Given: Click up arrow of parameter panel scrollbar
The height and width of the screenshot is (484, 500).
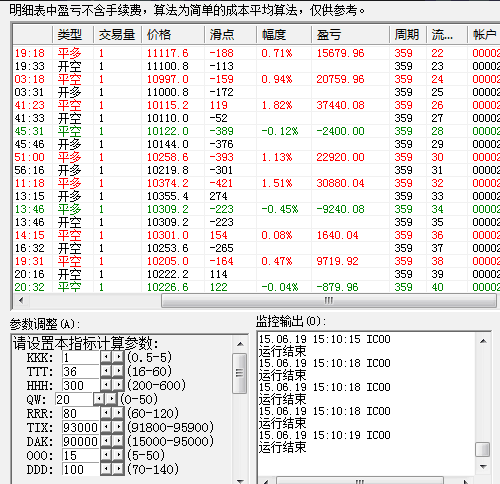Looking at the screenshot, I should coord(240,344).
